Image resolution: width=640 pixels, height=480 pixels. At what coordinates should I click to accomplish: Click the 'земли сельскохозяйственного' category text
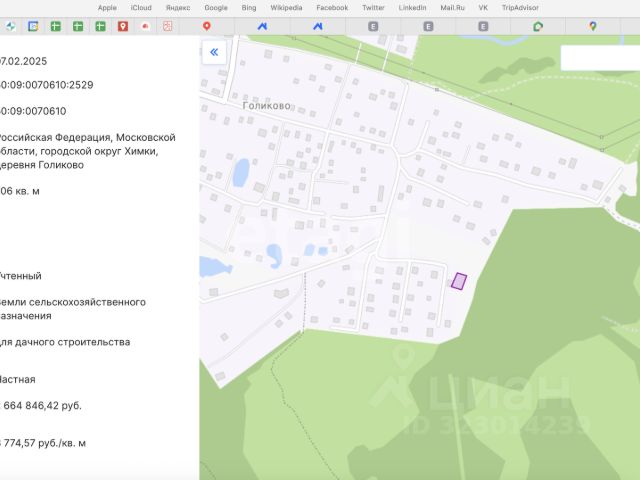73,302
